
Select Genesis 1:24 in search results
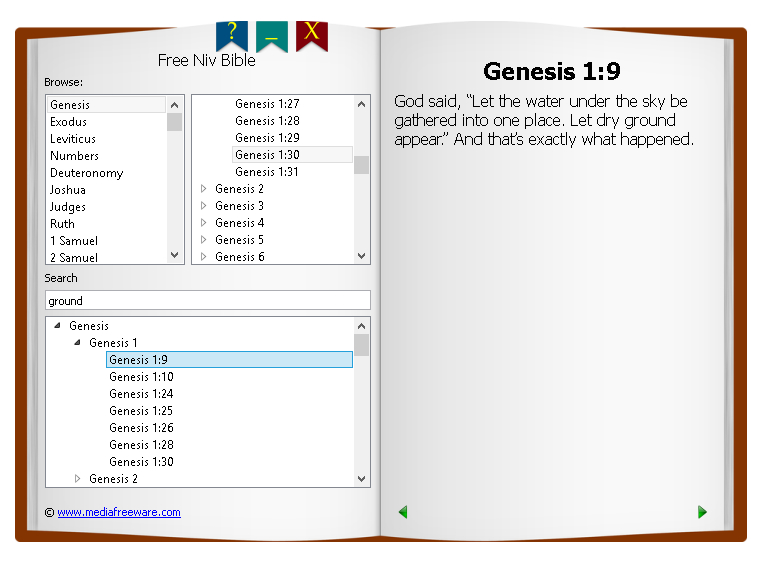(141, 394)
